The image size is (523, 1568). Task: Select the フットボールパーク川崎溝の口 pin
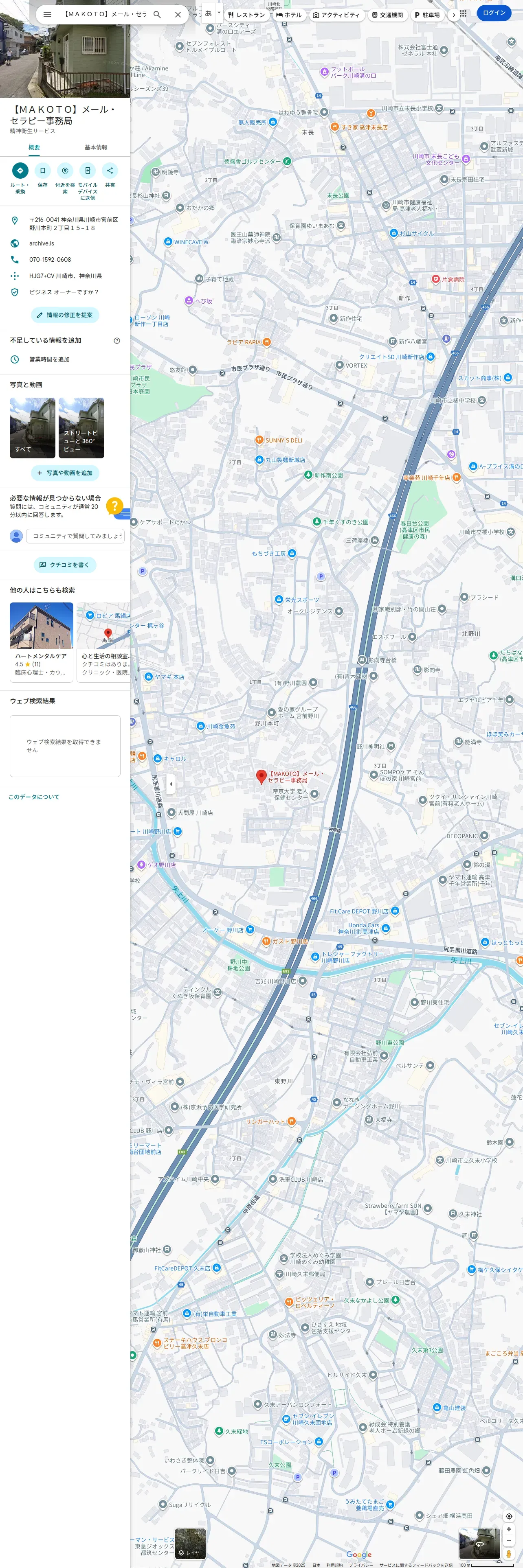(x=324, y=72)
